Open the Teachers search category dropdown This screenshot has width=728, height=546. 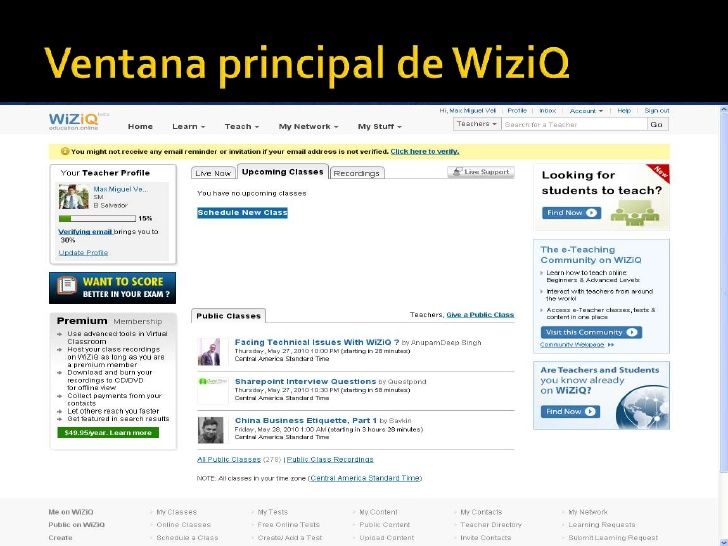[477, 124]
